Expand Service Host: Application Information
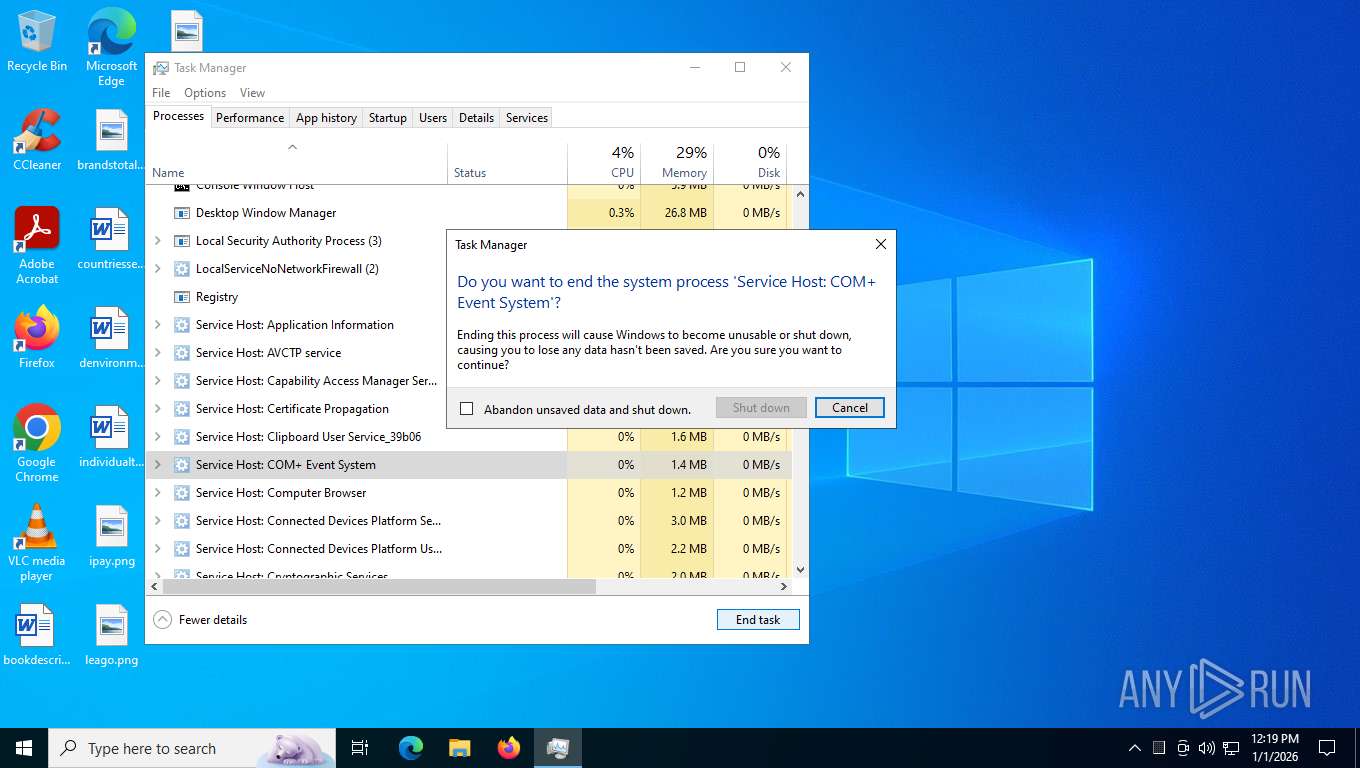The image size is (1360, 768). tap(158, 325)
